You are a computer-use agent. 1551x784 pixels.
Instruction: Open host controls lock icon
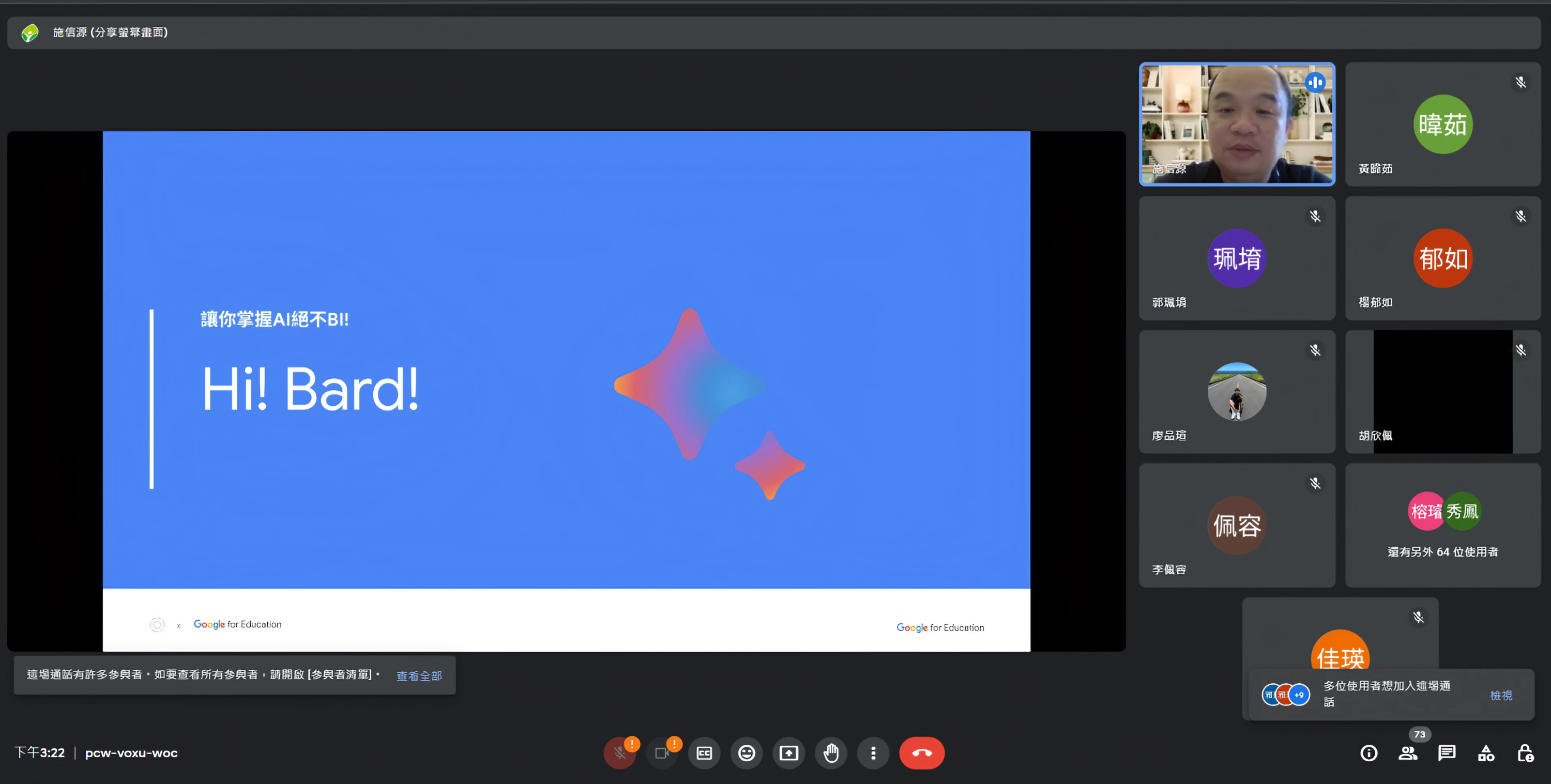pos(1525,752)
